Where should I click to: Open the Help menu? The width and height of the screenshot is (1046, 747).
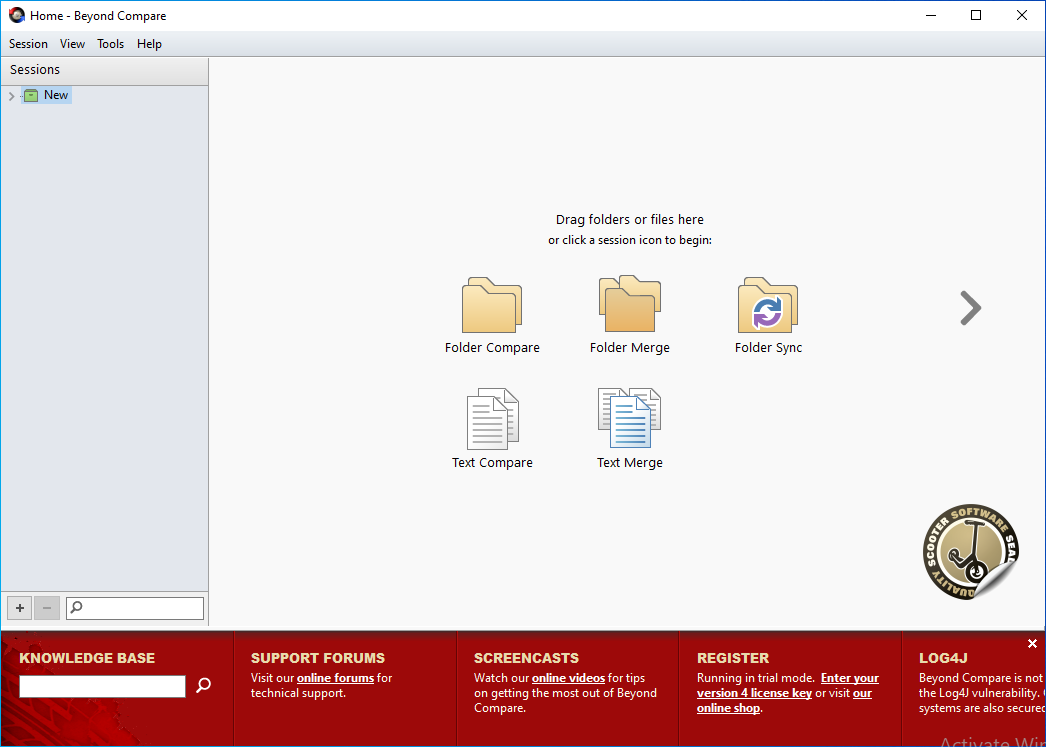point(149,44)
